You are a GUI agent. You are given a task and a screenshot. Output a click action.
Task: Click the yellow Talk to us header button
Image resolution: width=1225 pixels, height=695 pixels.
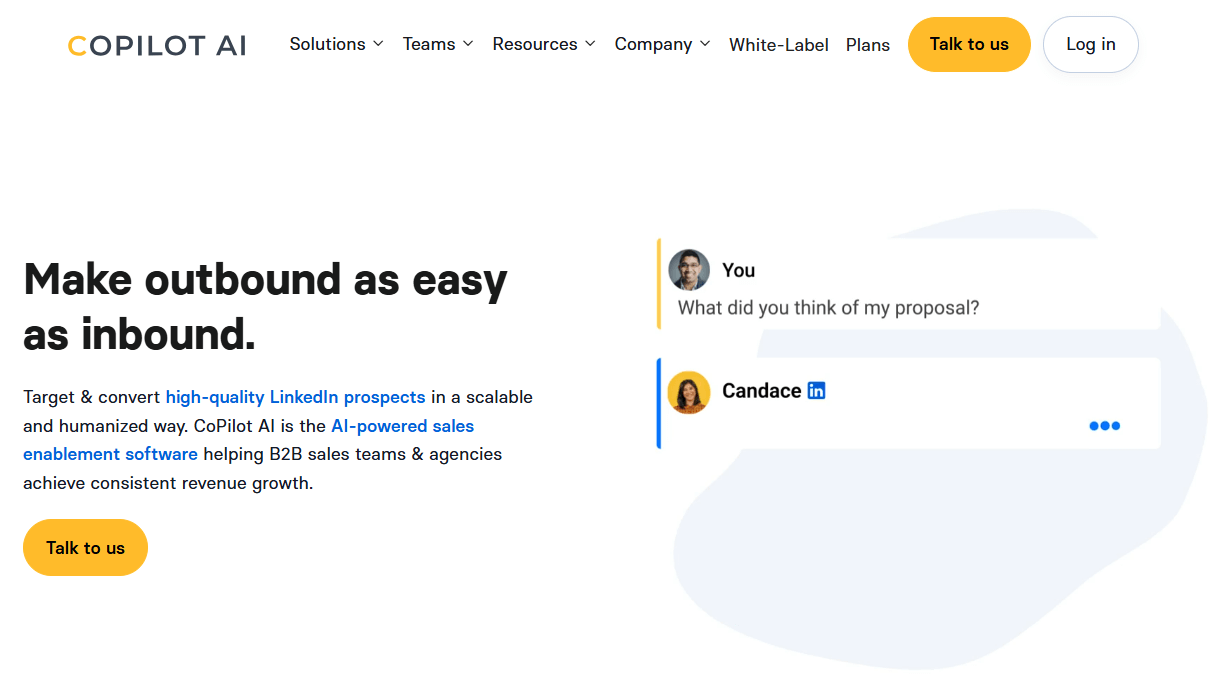968,44
